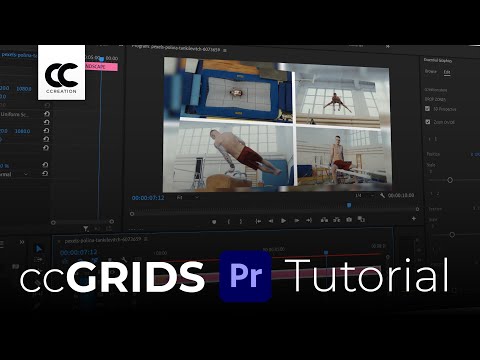Click the Lift button icon

point(324,220)
